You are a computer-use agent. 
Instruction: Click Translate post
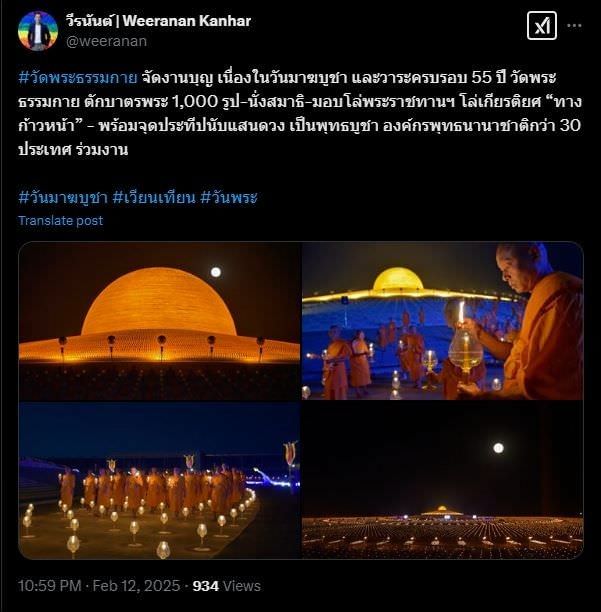[x=60, y=221]
